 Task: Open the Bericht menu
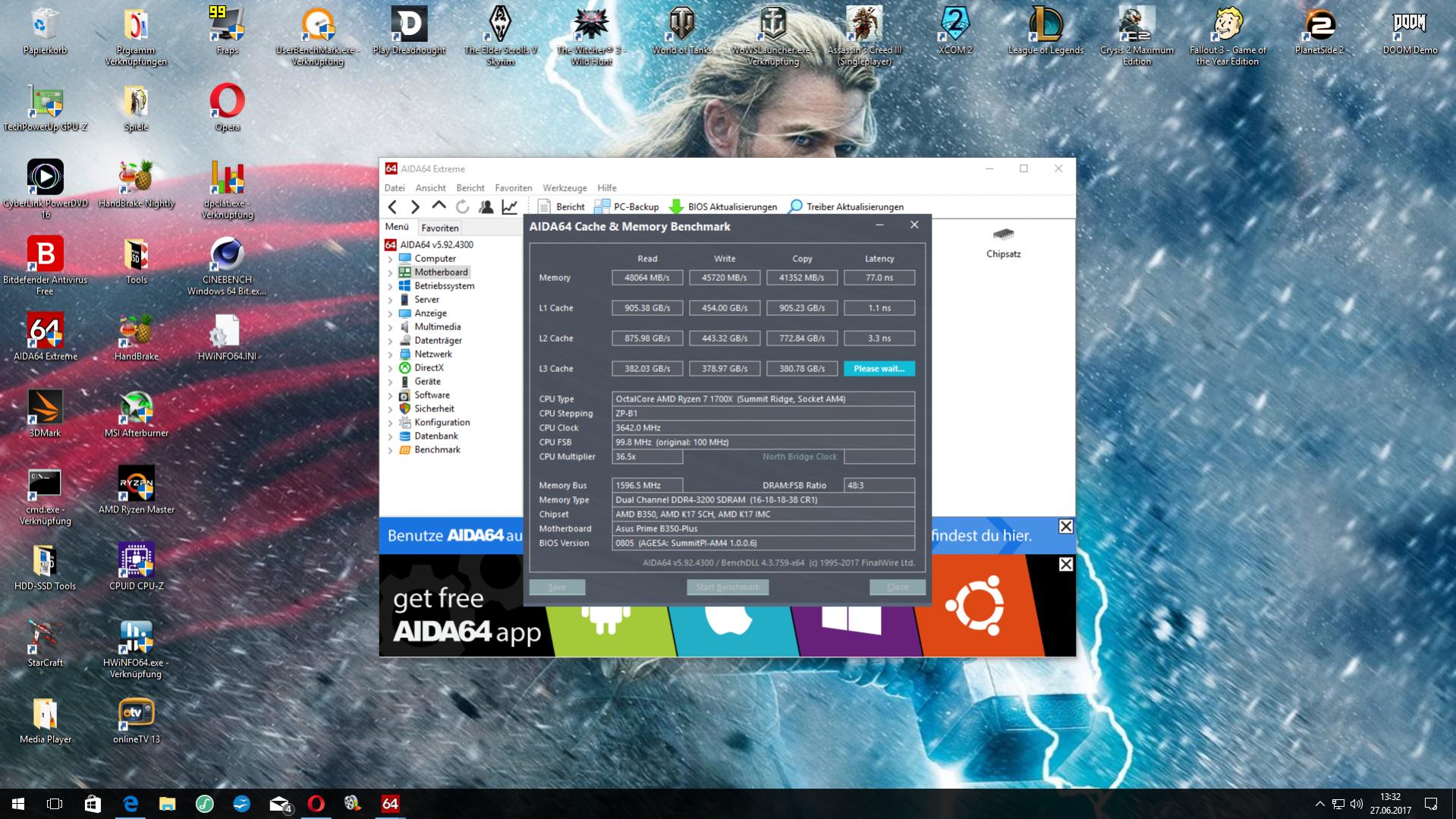point(470,187)
